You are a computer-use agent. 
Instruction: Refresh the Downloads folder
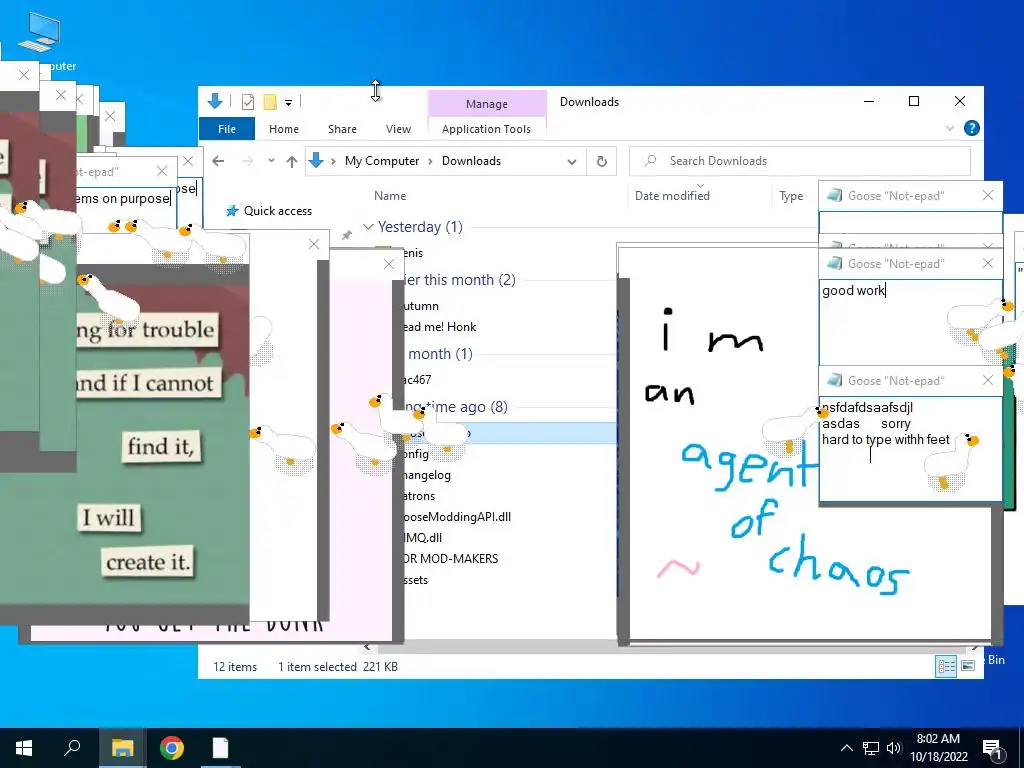[601, 161]
